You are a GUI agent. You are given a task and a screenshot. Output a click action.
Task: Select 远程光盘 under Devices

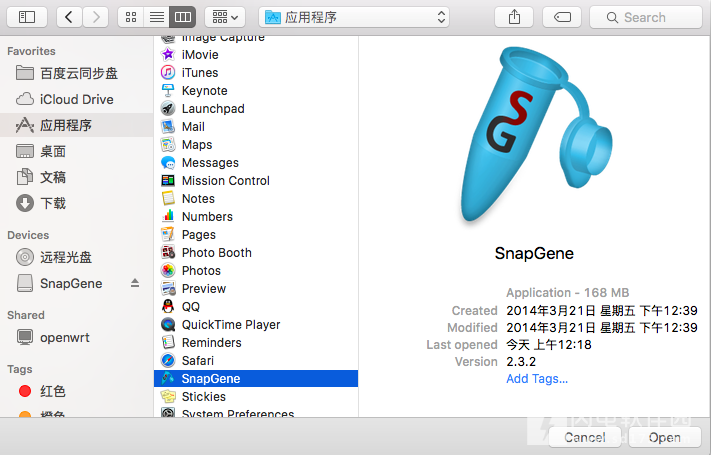(77, 257)
